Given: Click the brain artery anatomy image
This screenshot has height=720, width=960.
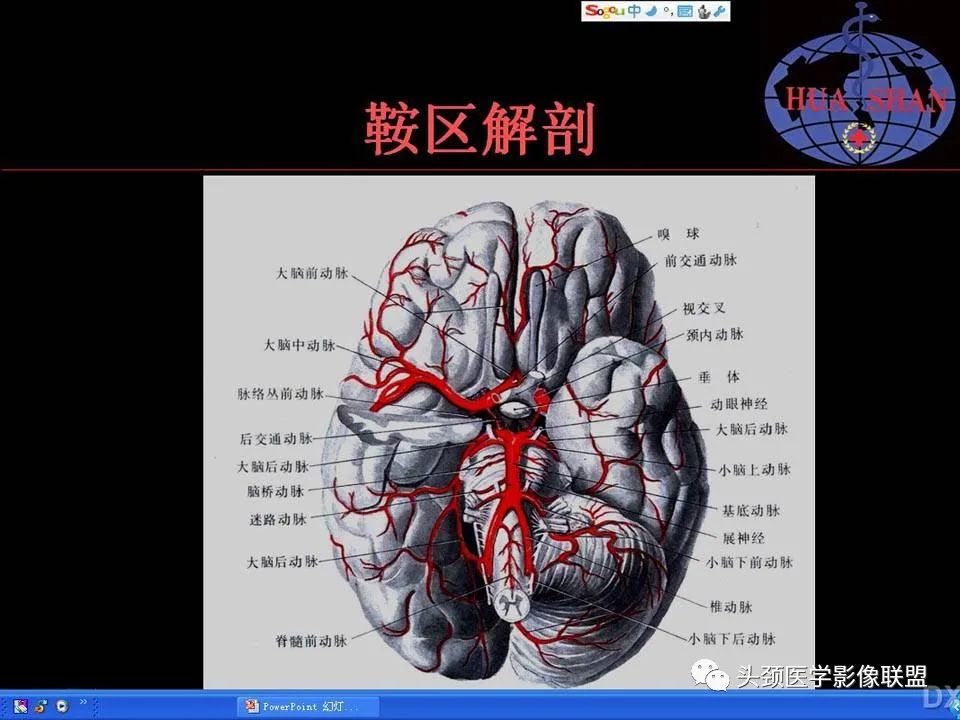Looking at the screenshot, I should coord(509,432).
